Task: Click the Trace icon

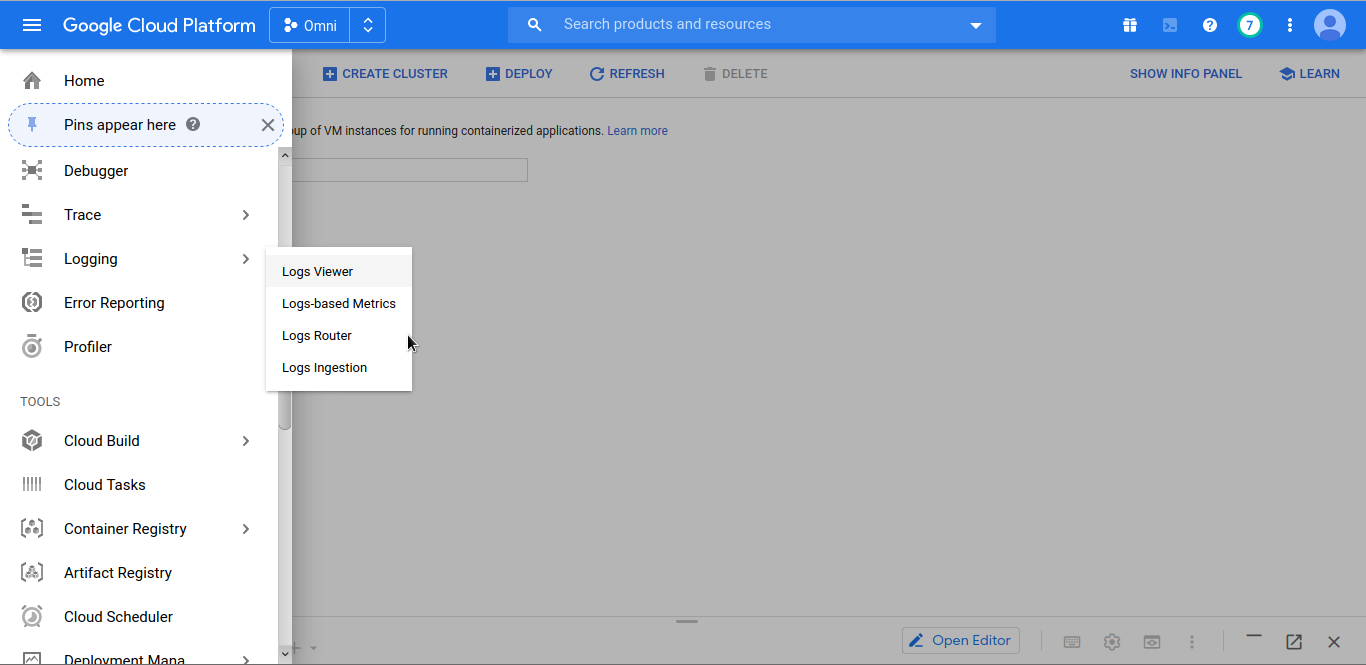Action: 32,215
